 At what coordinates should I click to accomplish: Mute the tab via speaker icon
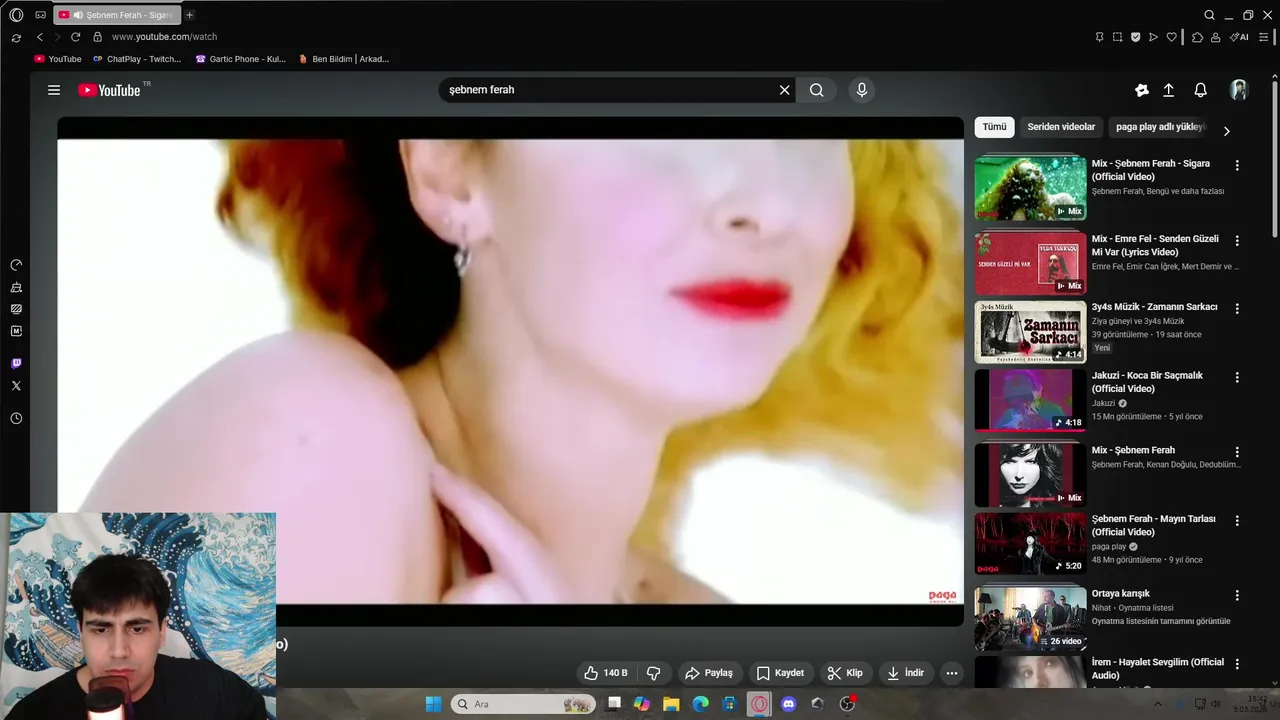(78, 15)
